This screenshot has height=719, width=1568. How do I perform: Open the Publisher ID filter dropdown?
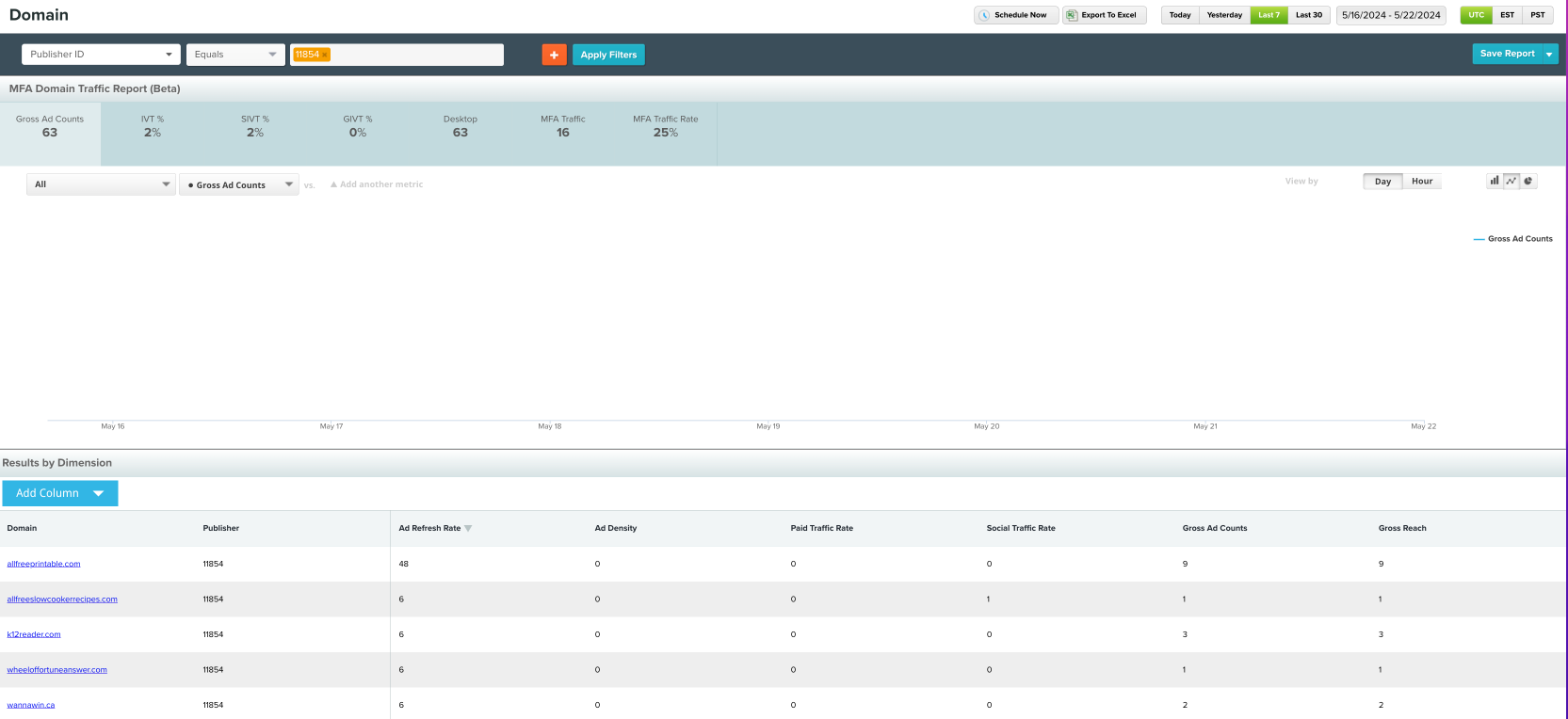(101, 55)
